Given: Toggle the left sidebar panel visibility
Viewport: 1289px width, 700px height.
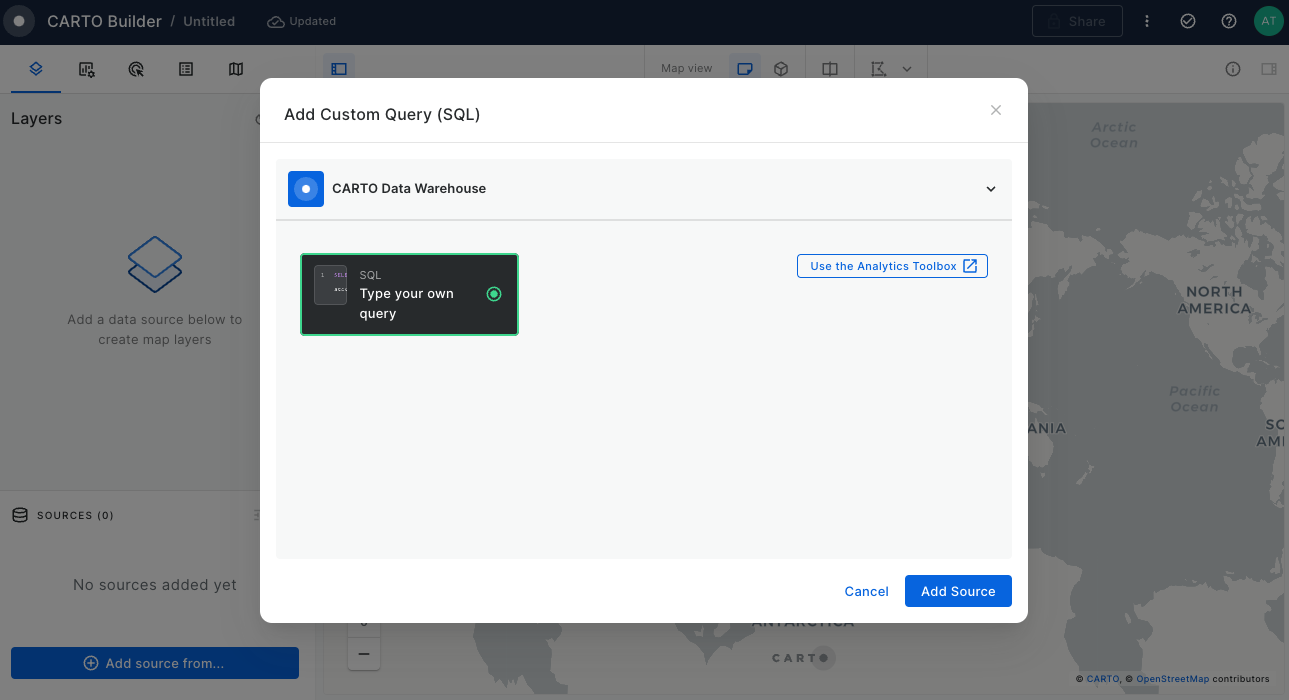Looking at the screenshot, I should [339, 69].
